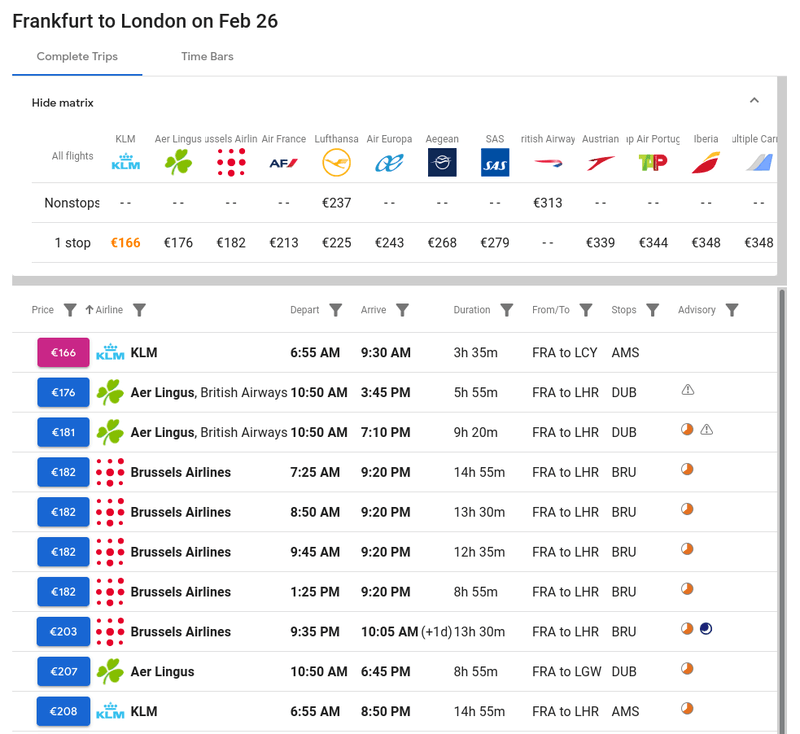Click the Depart time filter icon
Image resolution: width=800 pixels, height=734 pixels.
[x=336, y=310]
